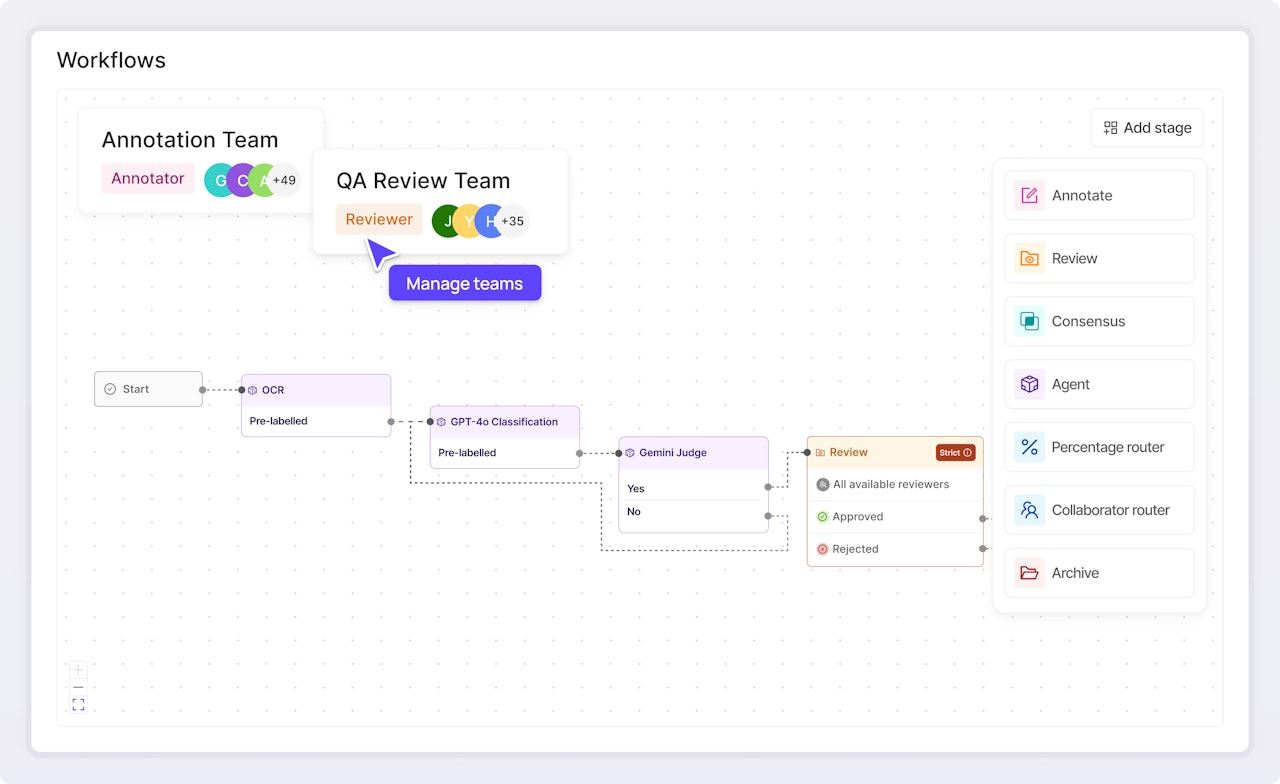Click the Review folder icon in the stage panel
The width and height of the screenshot is (1280, 784).
pyautogui.click(x=1029, y=258)
